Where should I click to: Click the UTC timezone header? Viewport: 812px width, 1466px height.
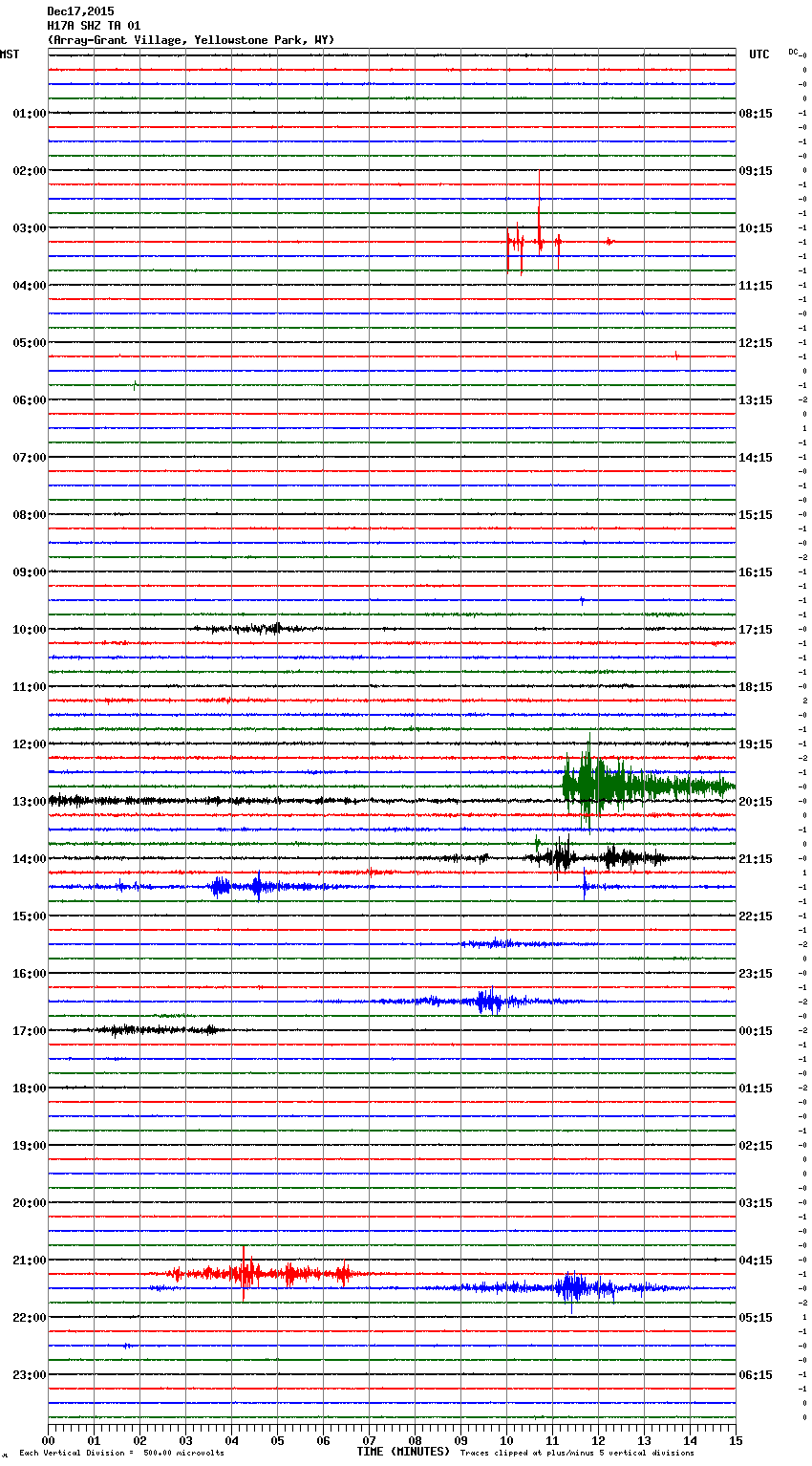(x=759, y=54)
